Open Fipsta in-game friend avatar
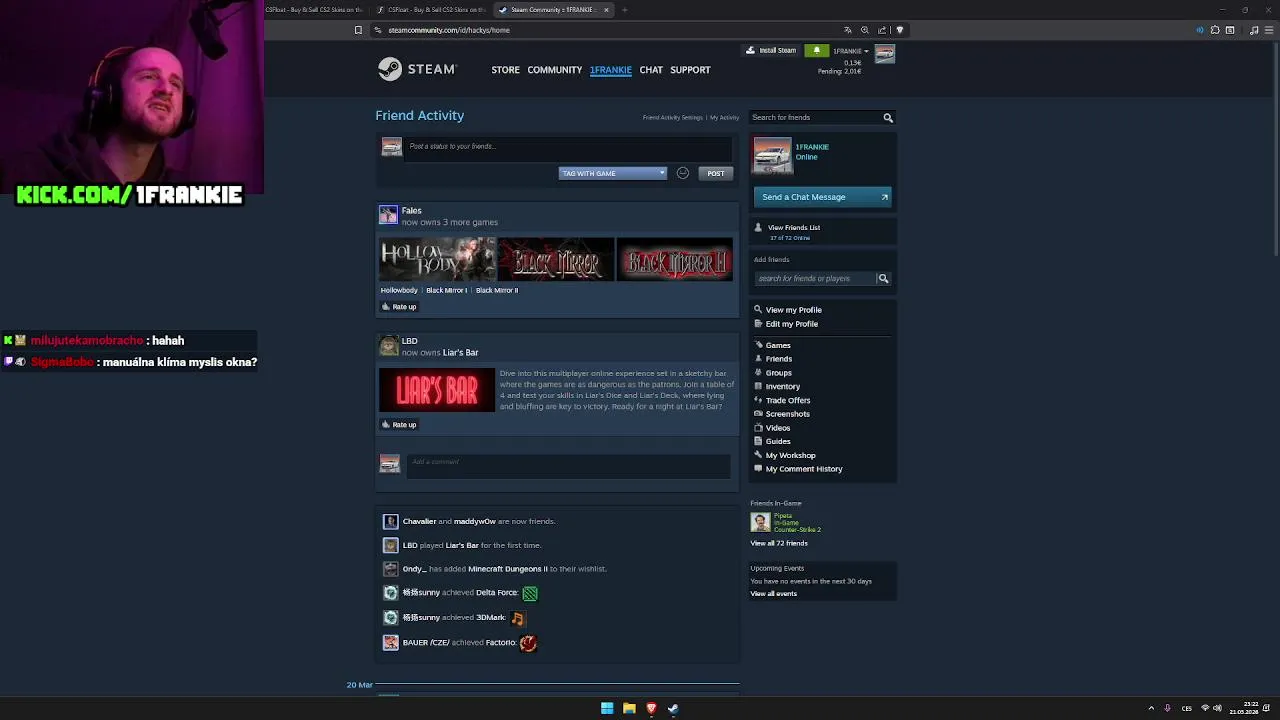The height and width of the screenshot is (720, 1280). click(x=760, y=522)
